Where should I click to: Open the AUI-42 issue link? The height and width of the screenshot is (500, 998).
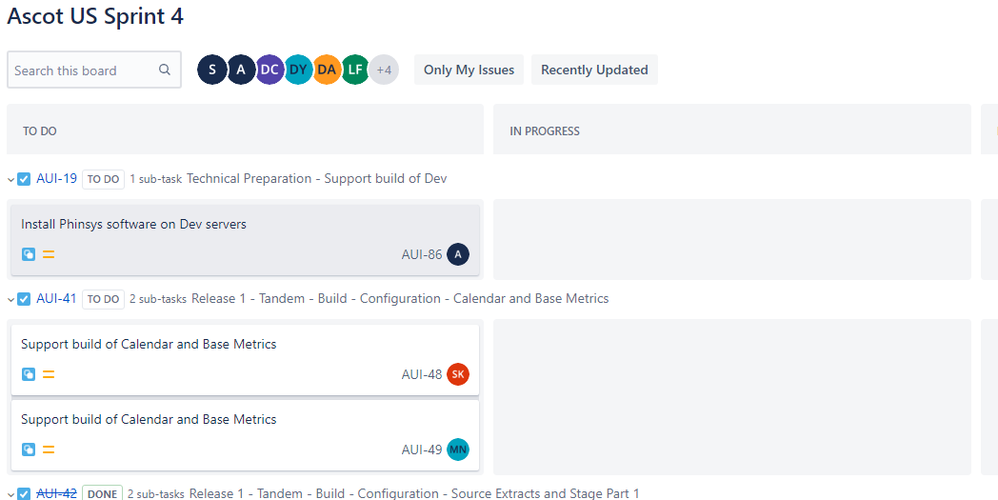tap(57, 493)
